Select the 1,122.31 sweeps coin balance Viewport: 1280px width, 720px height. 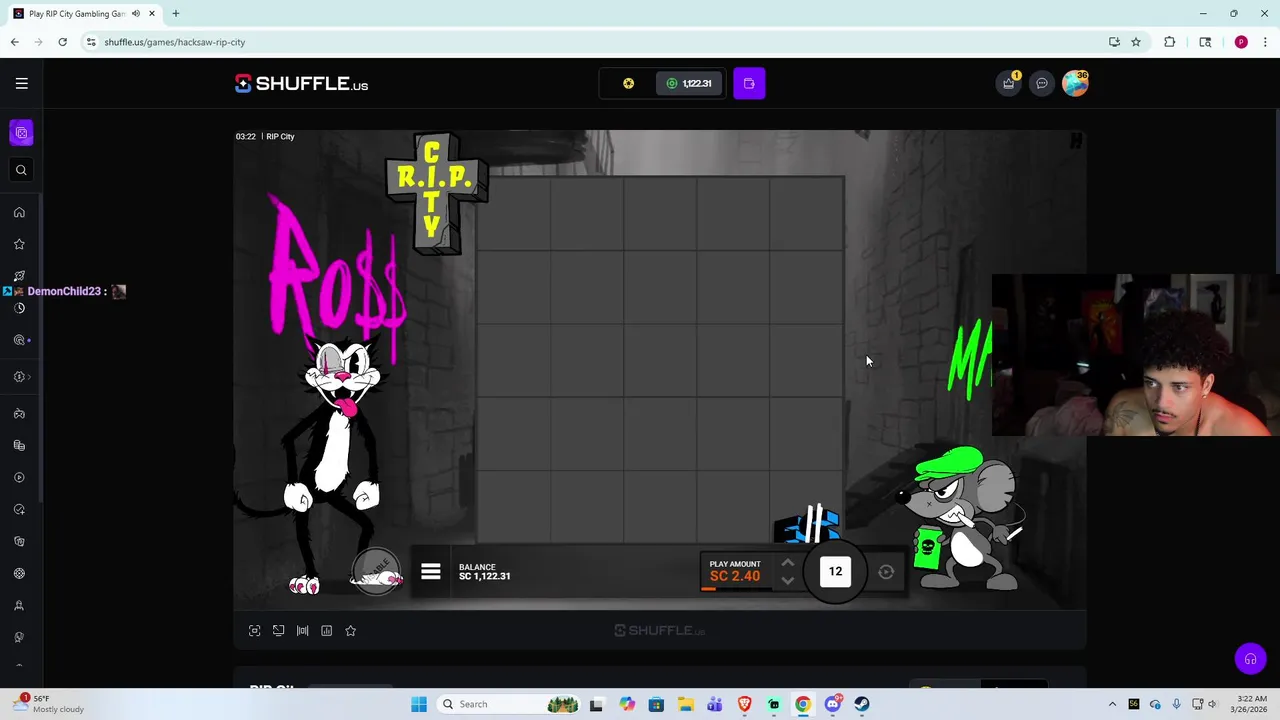[x=689, y=84]
